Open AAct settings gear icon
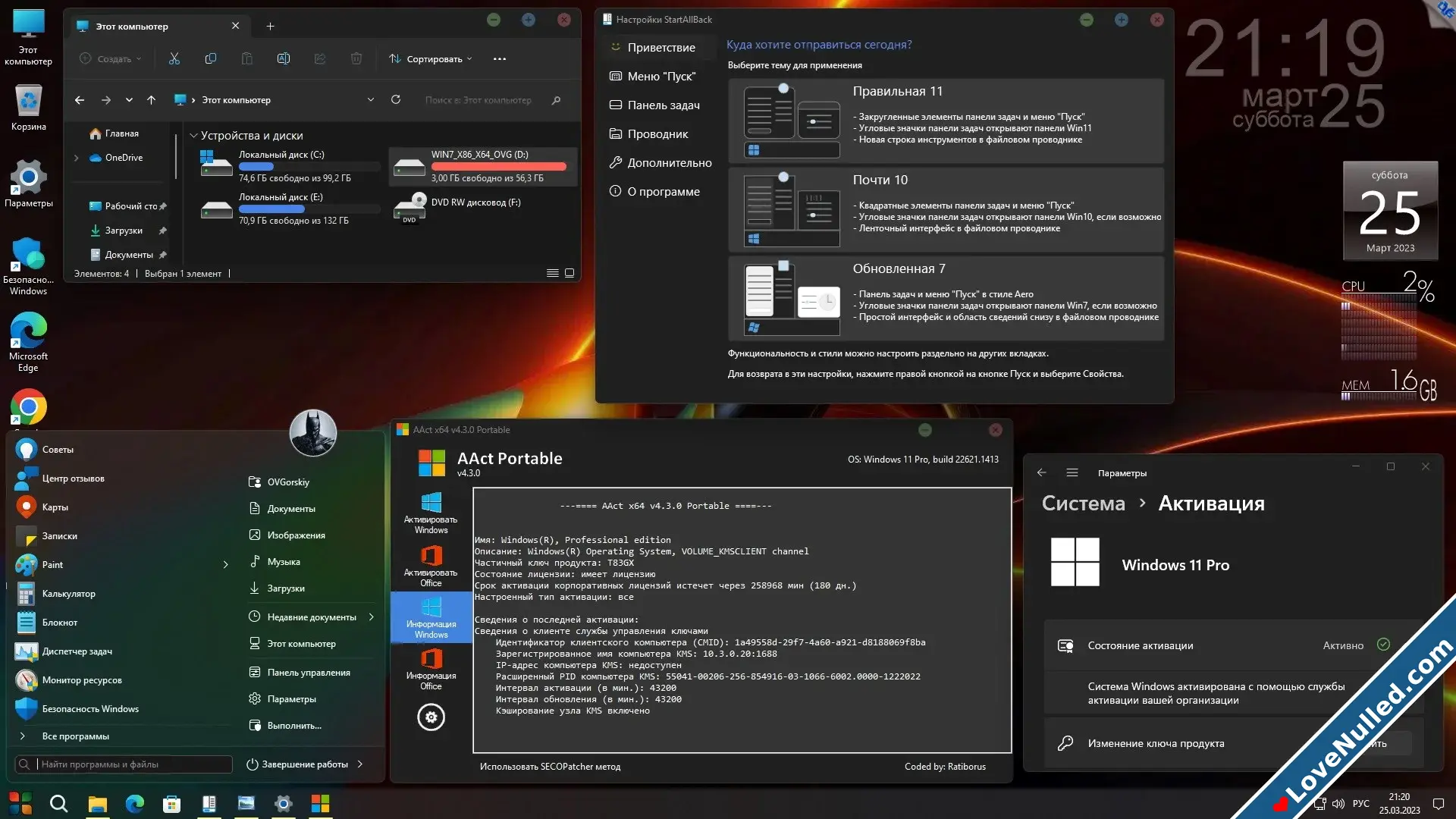 pos(431,717)
